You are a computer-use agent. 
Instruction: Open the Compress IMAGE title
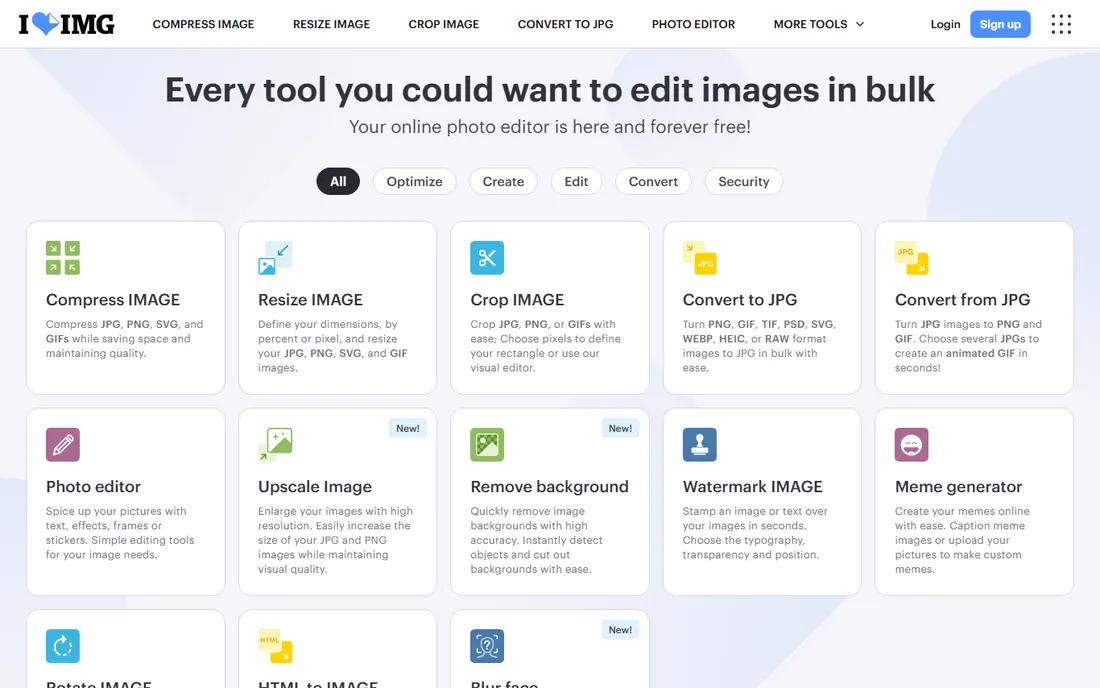[x=113, y=299]
